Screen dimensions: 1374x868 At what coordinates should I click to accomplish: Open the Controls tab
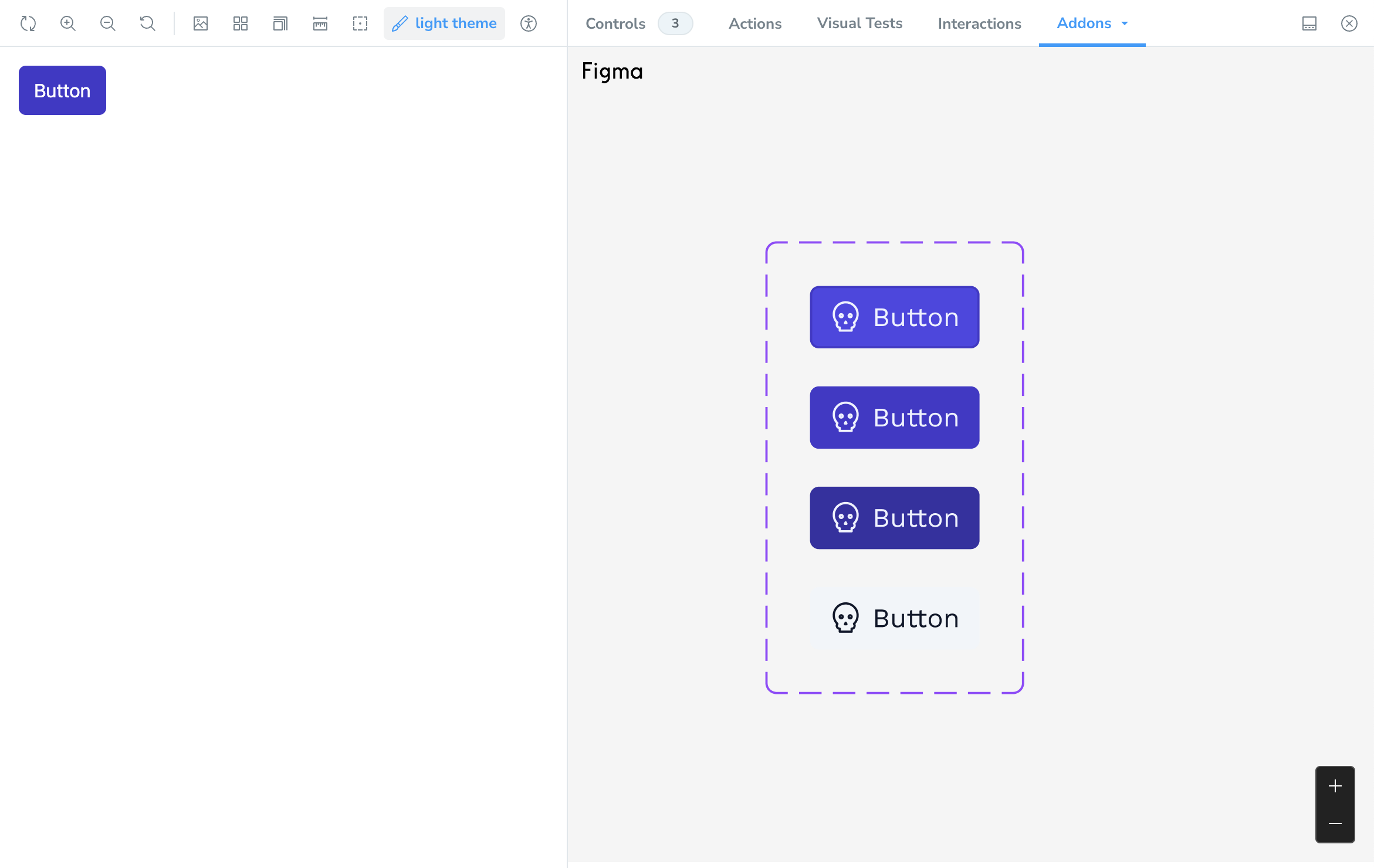[x=615, y=23]
